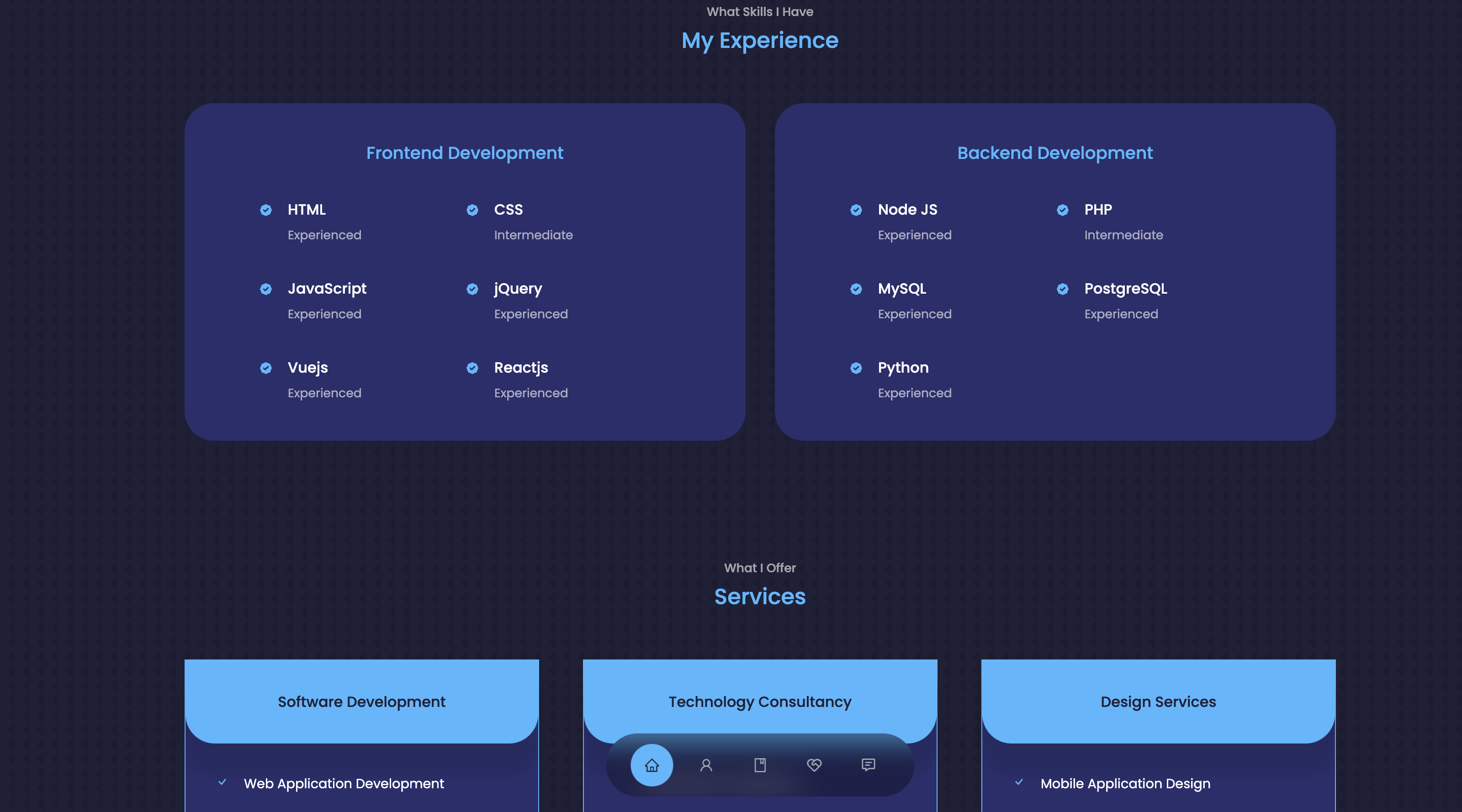This screenshot has width=1462, height=812.
Task: Open the About profile icon in the dock
Action: click(706, 765)
